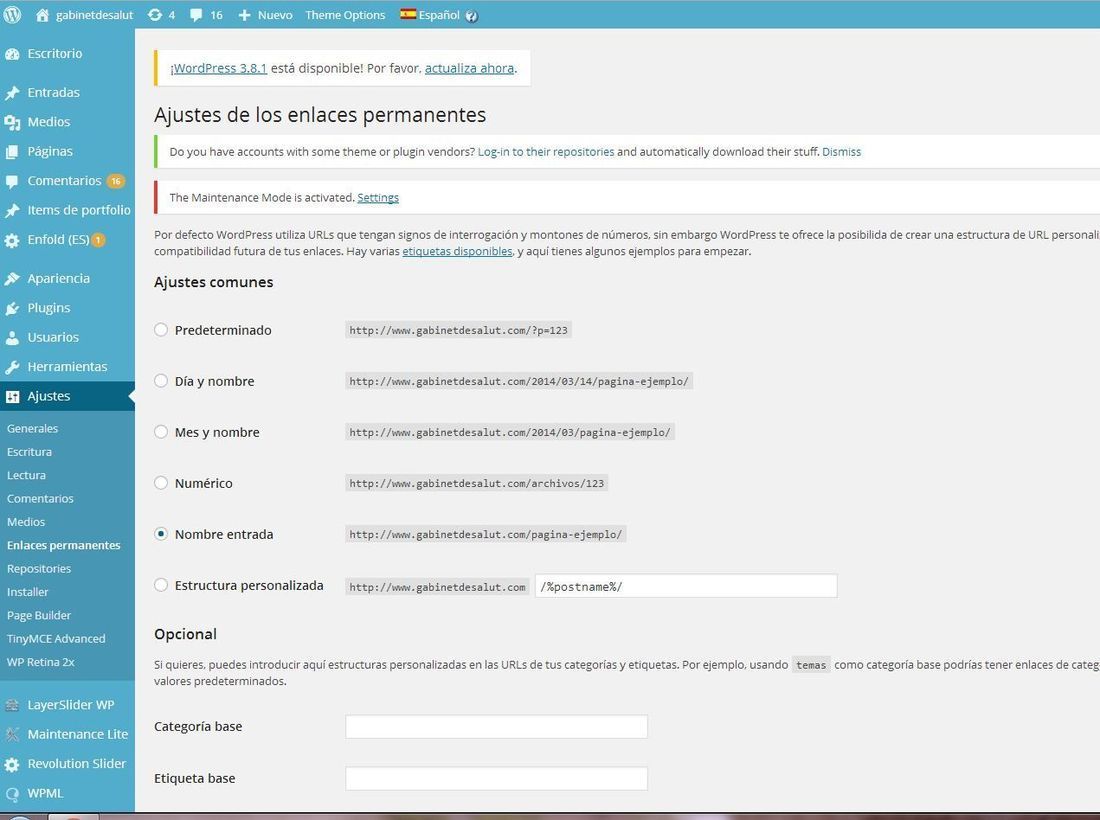Select the Predeterminado radio button

pyautogui.click(x=161, y=330)
